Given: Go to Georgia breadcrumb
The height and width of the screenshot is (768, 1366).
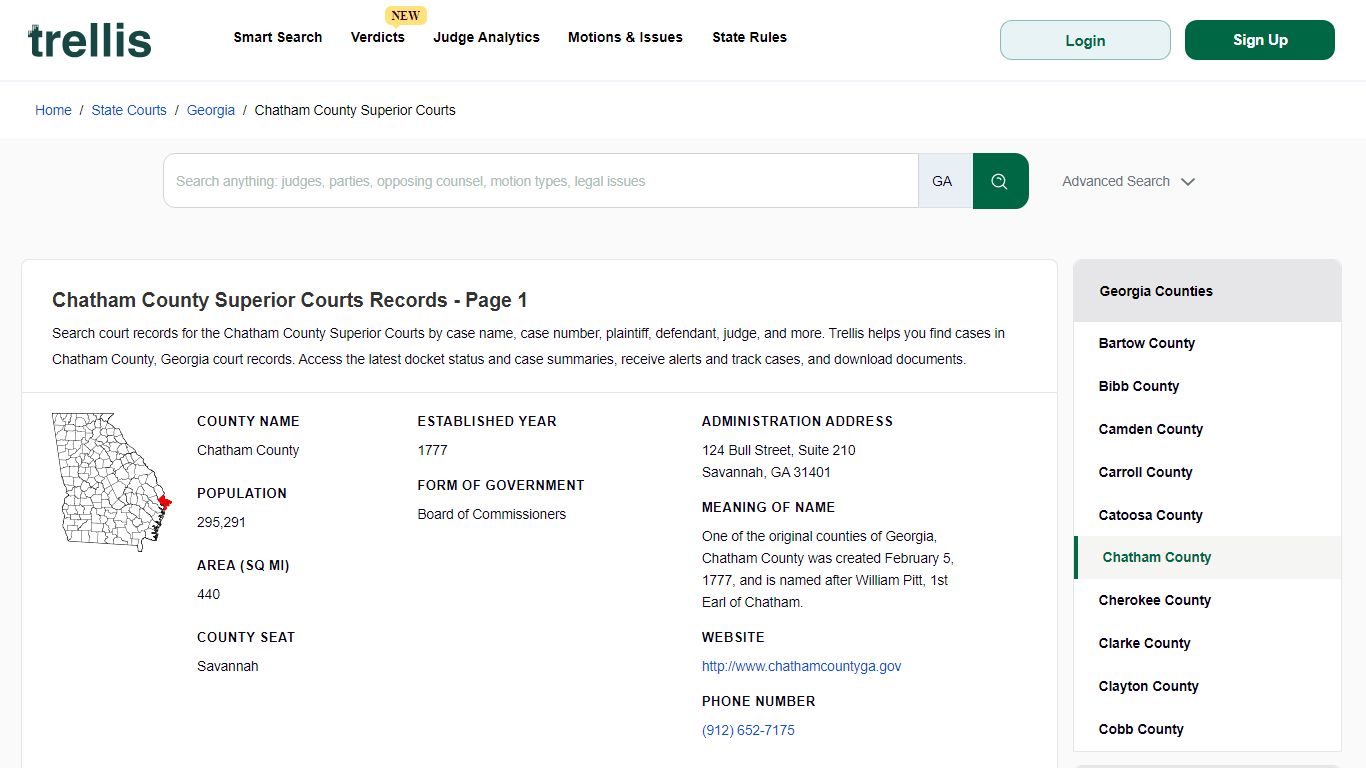Looking at the screenshot, I should tap(211, 110).
